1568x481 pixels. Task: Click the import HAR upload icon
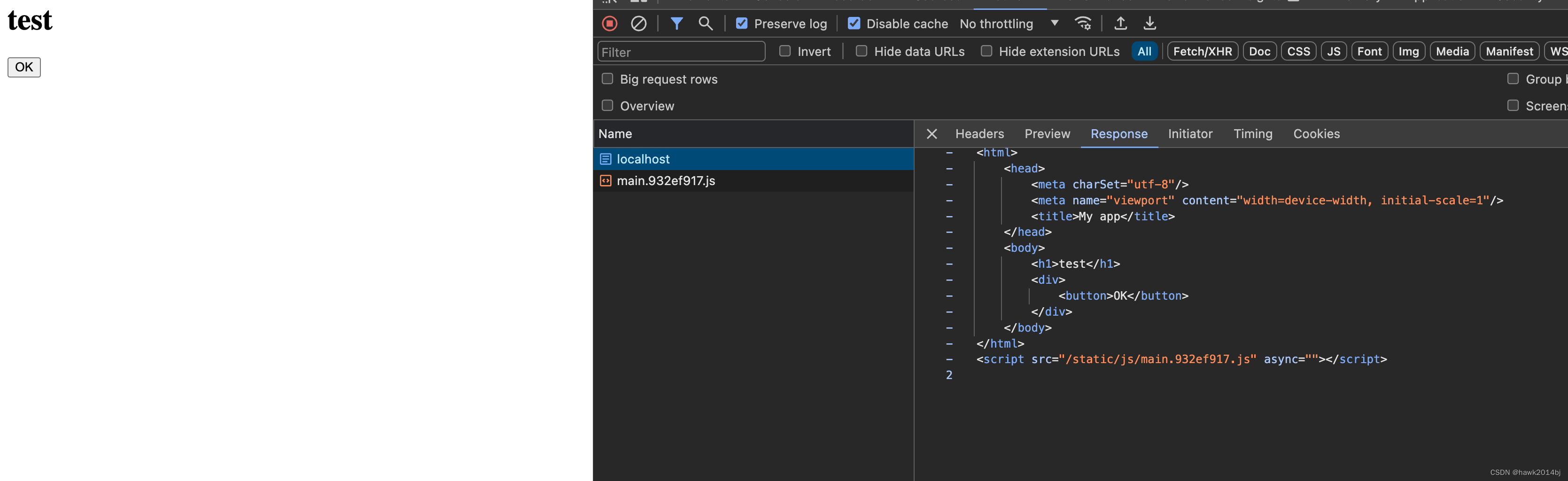point(1121,24)
